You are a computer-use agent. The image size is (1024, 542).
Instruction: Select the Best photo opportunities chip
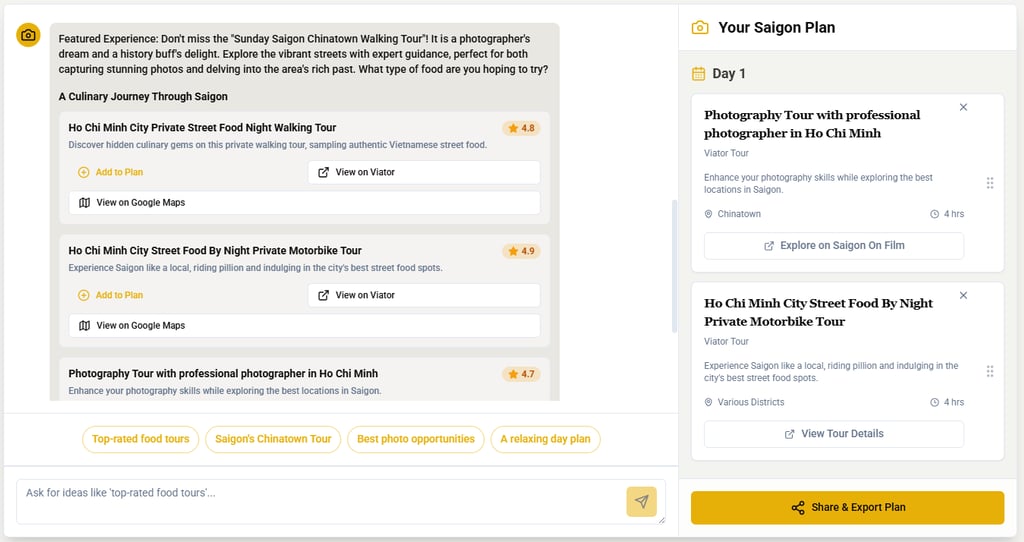[x=415, y=439]
